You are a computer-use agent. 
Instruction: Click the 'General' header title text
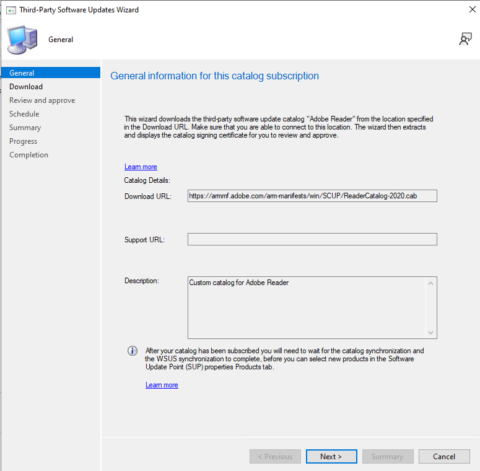tap(61, 39)
